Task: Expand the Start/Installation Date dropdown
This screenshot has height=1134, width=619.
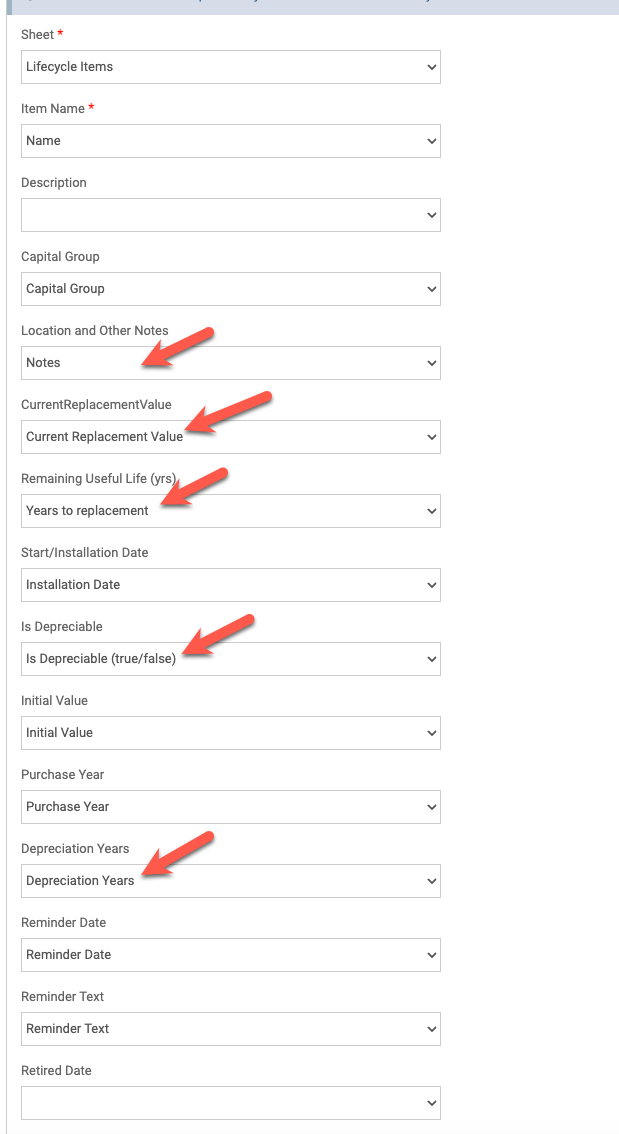Action: pos(230,585)
